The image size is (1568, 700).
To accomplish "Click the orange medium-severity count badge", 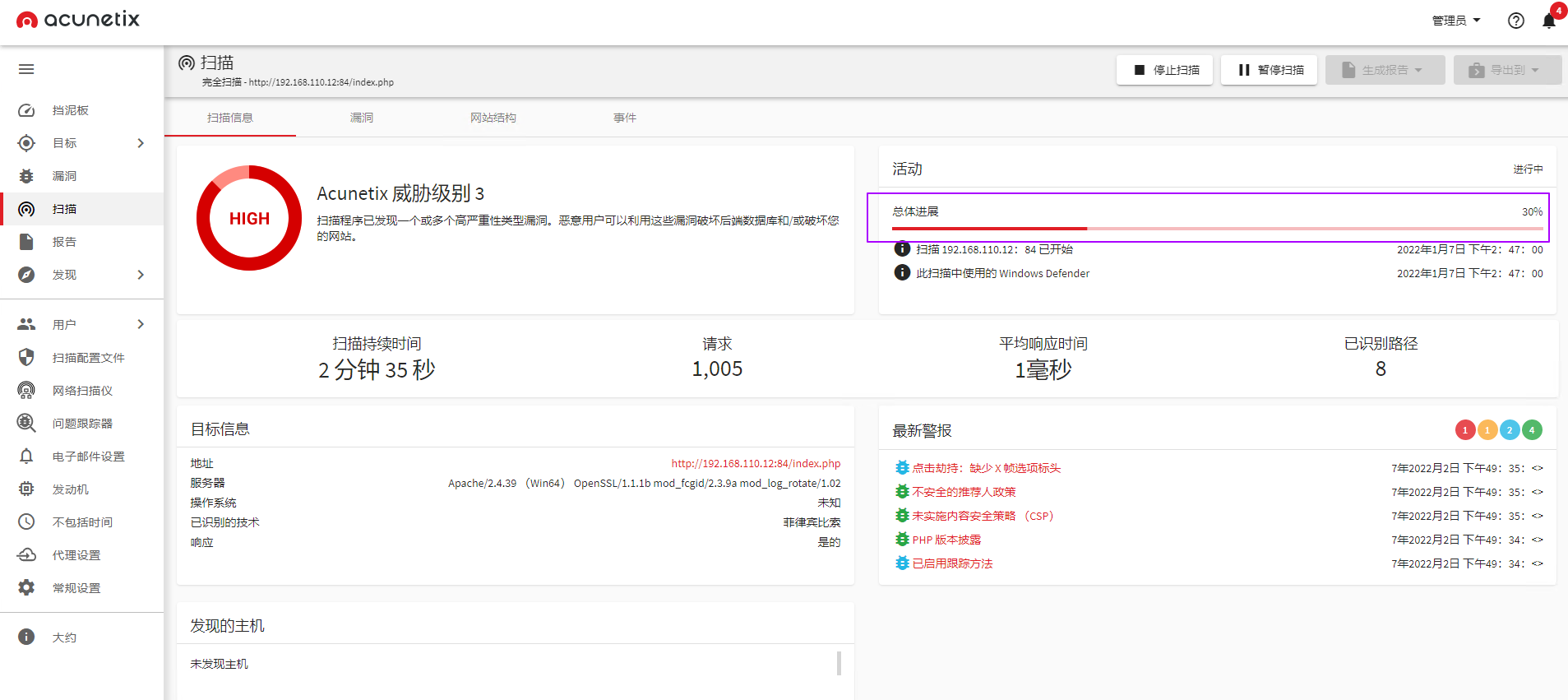I will point(1487,429).
